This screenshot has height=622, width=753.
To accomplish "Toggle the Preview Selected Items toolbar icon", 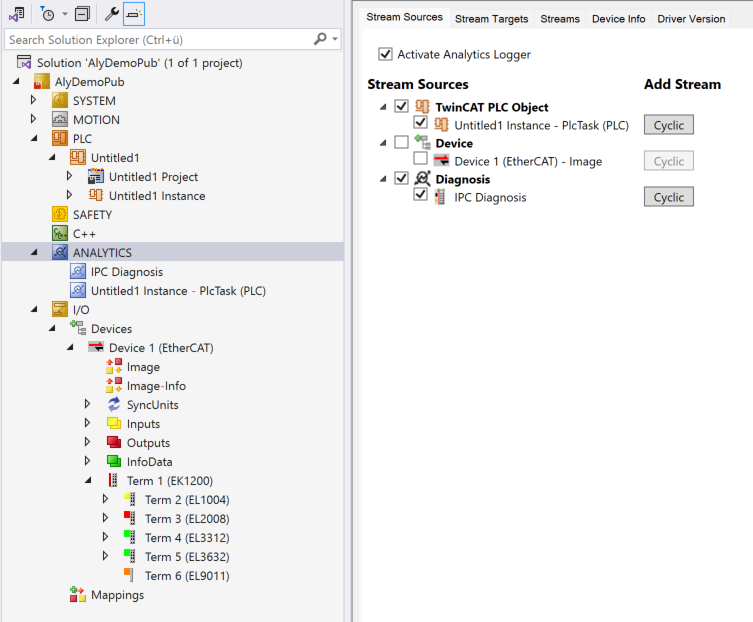I will click(x=134, y=14).
